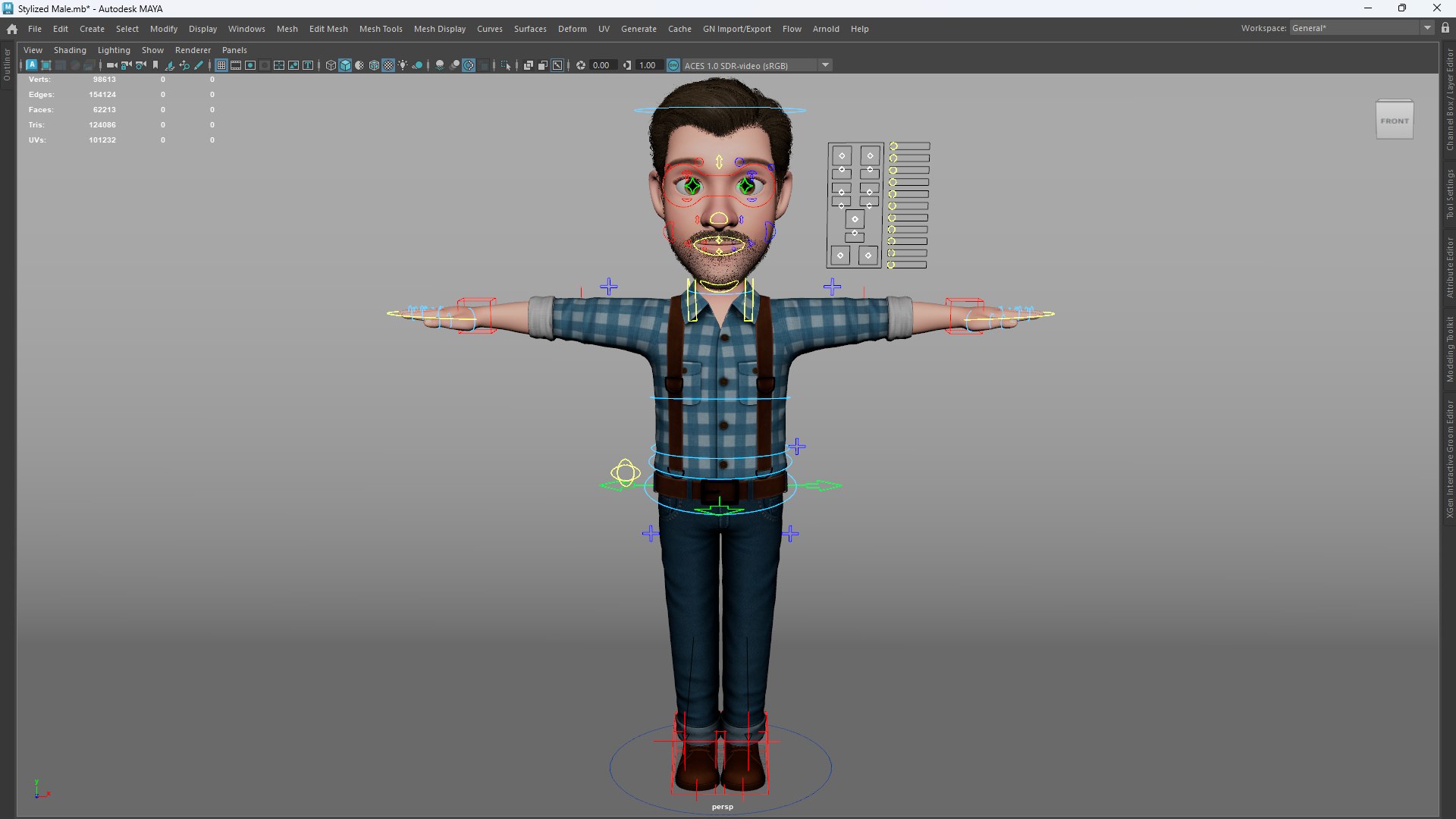Viewport: 1456px width, 819px height.
Task: Click the Exposure value field 0.00
Action: (603, 65)
